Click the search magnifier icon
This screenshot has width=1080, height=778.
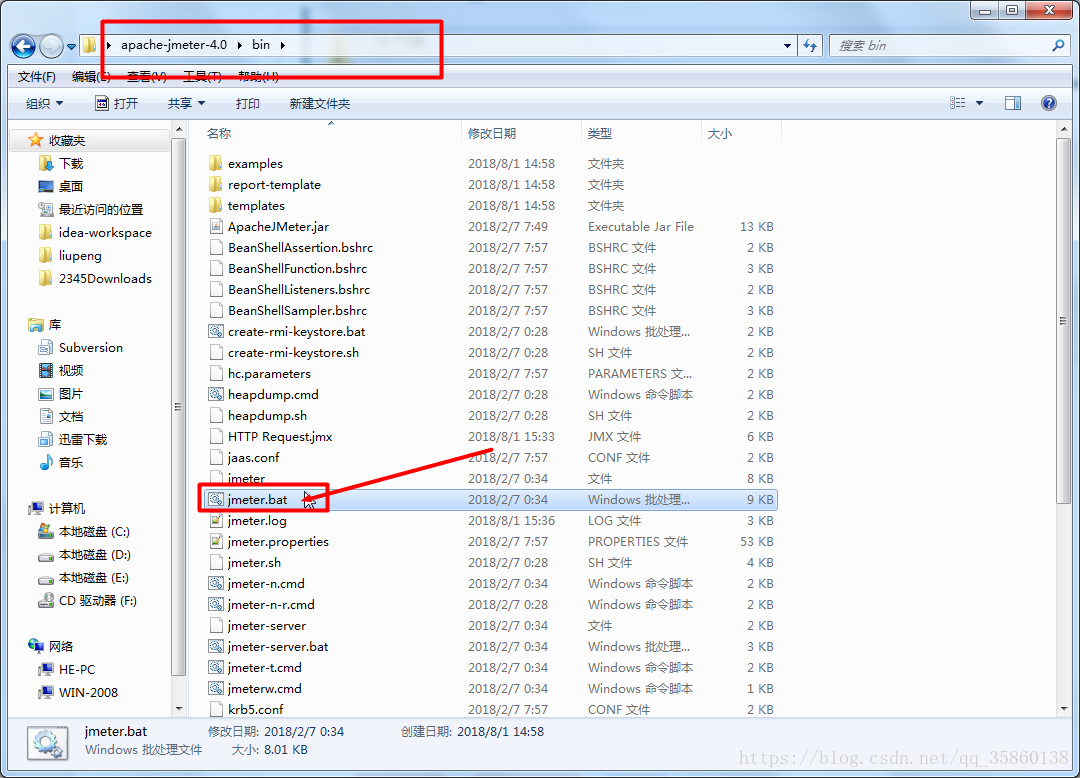coord(1058,45)
